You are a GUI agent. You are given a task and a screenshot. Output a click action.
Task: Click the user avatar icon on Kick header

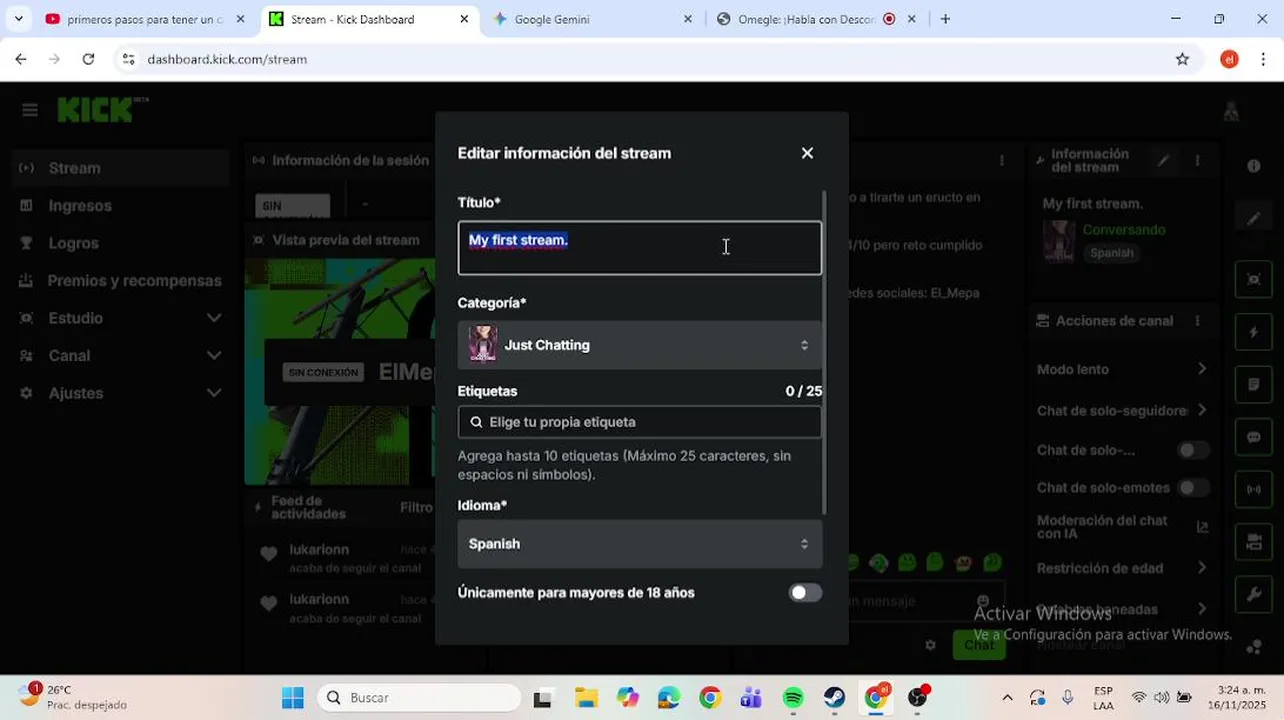click(1231, 111)
